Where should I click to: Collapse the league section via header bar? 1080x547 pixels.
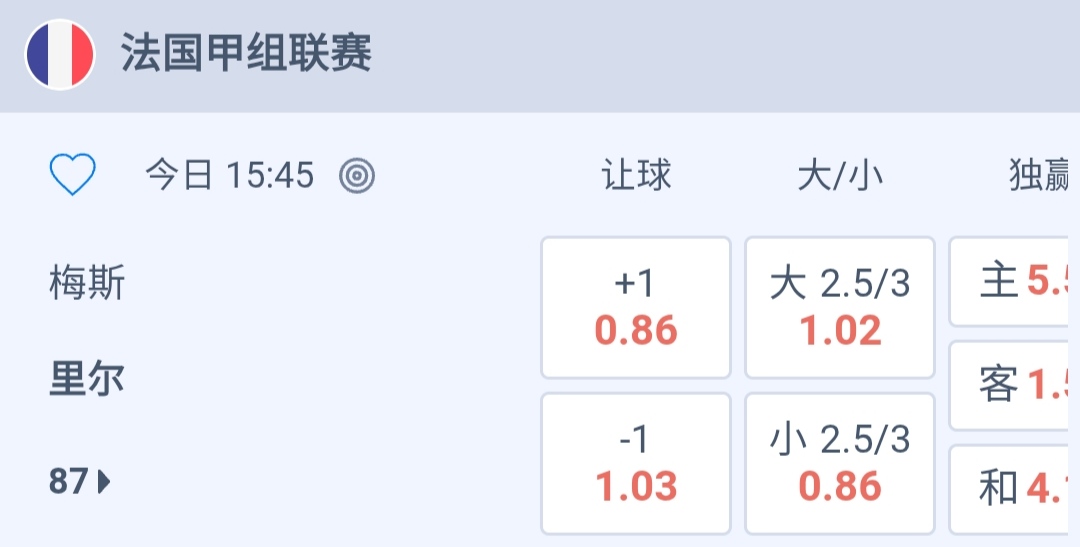700,54
